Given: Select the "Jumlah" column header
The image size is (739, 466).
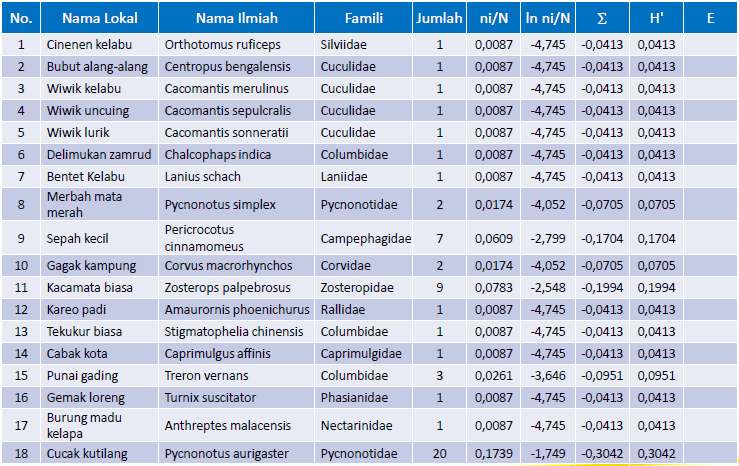Looking at the screenshot, I should tap(438, 19).
